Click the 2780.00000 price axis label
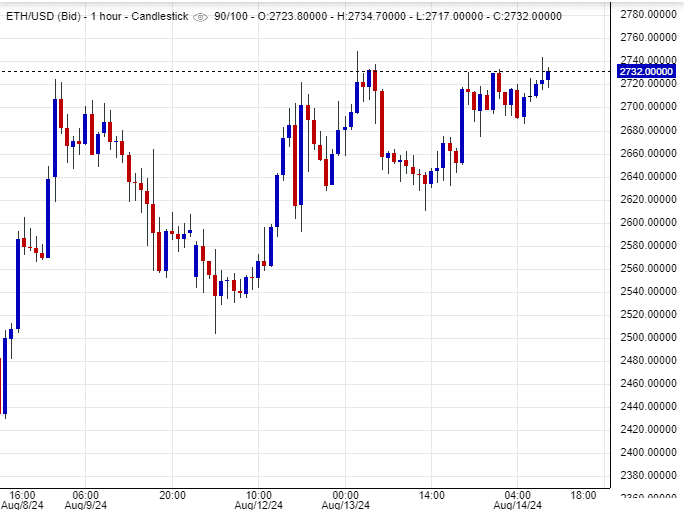Screen dimensions: 684x510 pyautogui.click(x=646, y=14)
